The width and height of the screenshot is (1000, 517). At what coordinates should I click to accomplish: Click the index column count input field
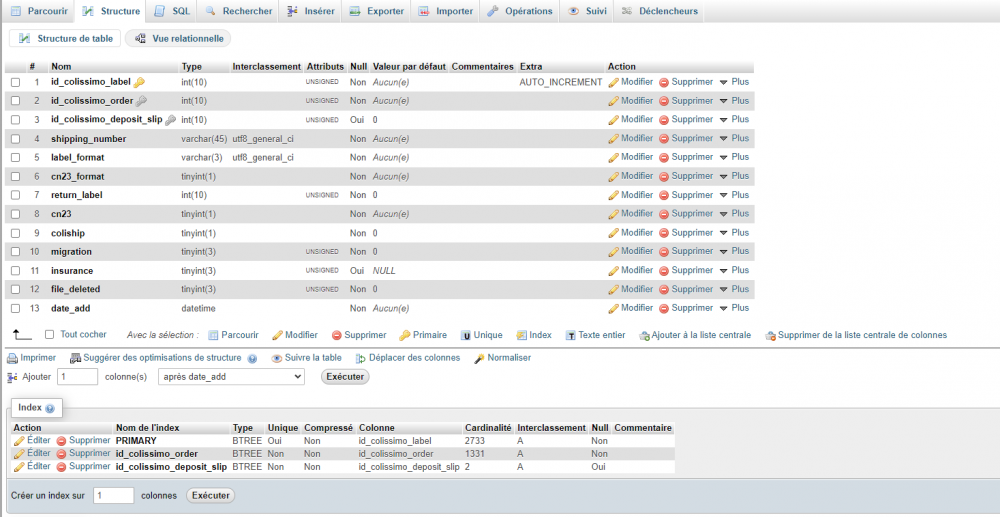pyautogui.click(x=114, y=495)
